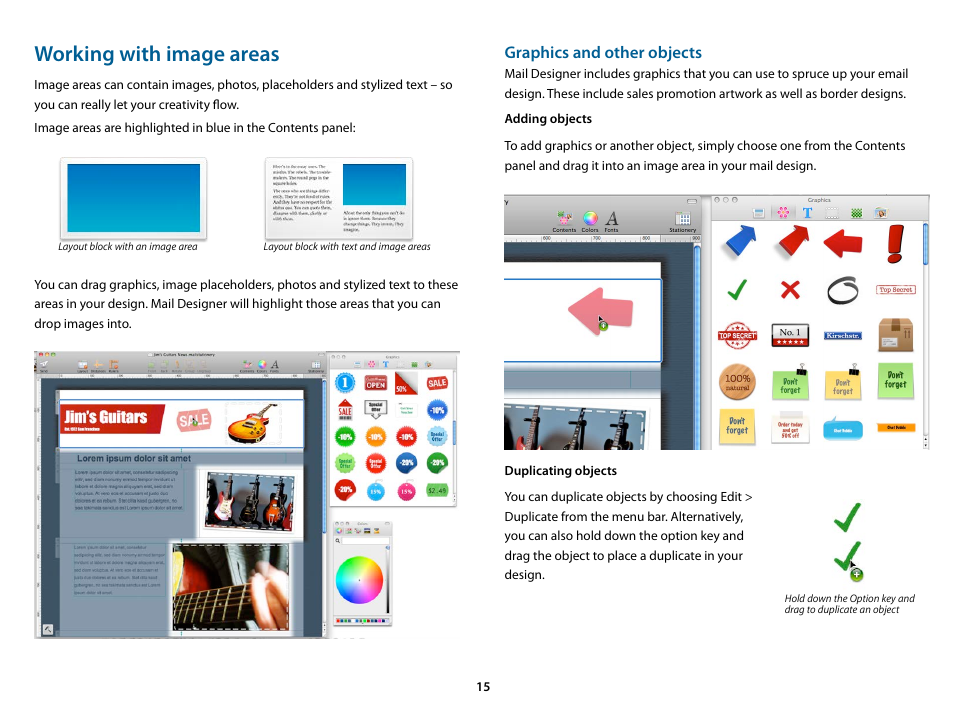This screenshot has width=954, height=724.
Task: Switch to layout blocks tab above the arrow graphics
Action: point(758,213)
